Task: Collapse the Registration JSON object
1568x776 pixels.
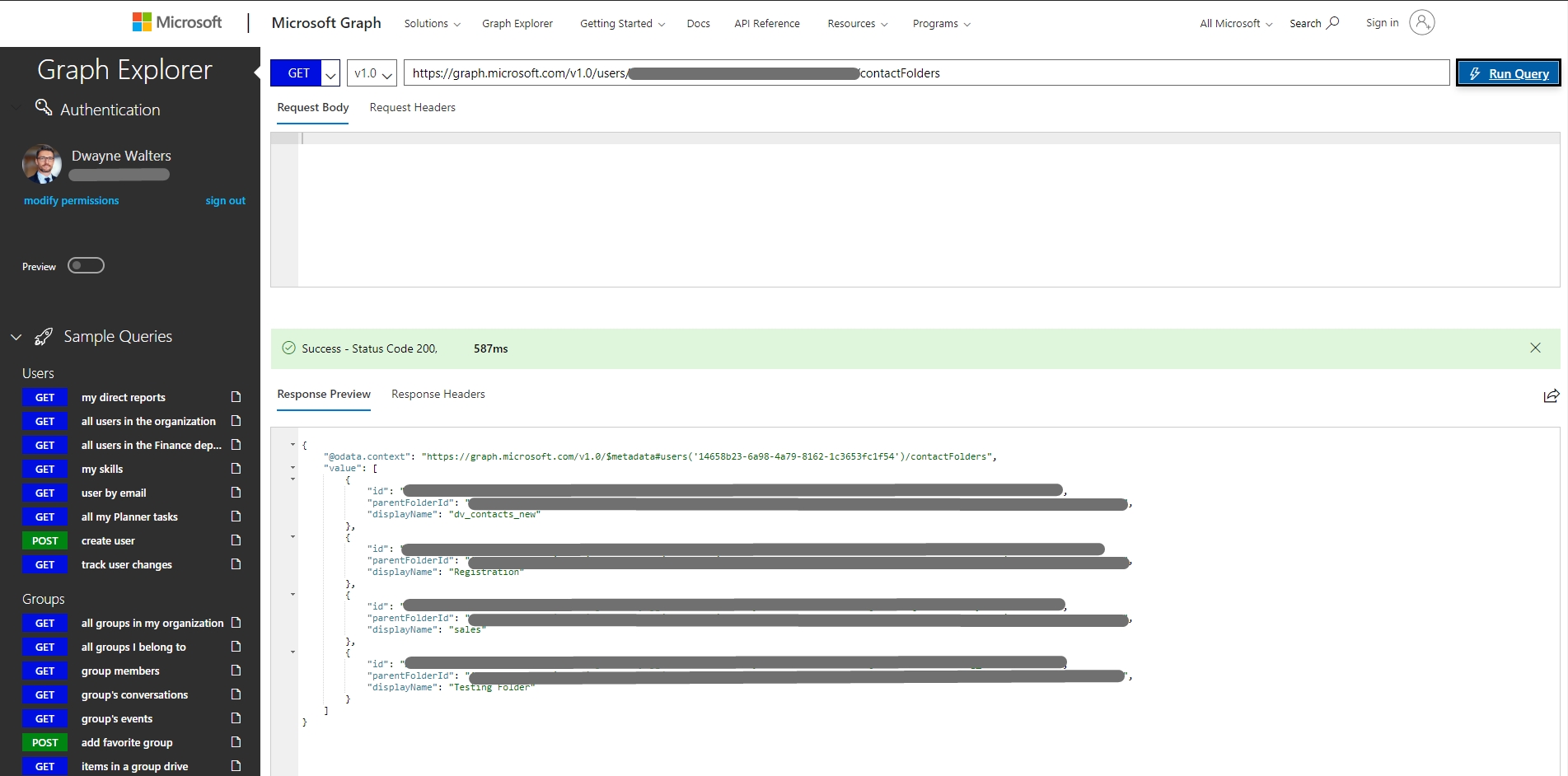Action: 293,537
